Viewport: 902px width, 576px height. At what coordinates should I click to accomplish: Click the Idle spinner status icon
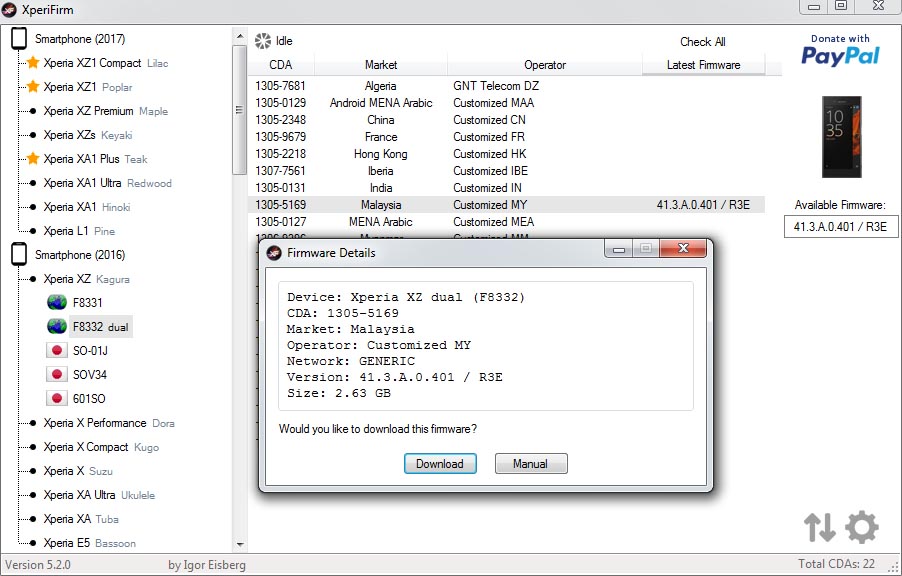[x=263, y=41]
